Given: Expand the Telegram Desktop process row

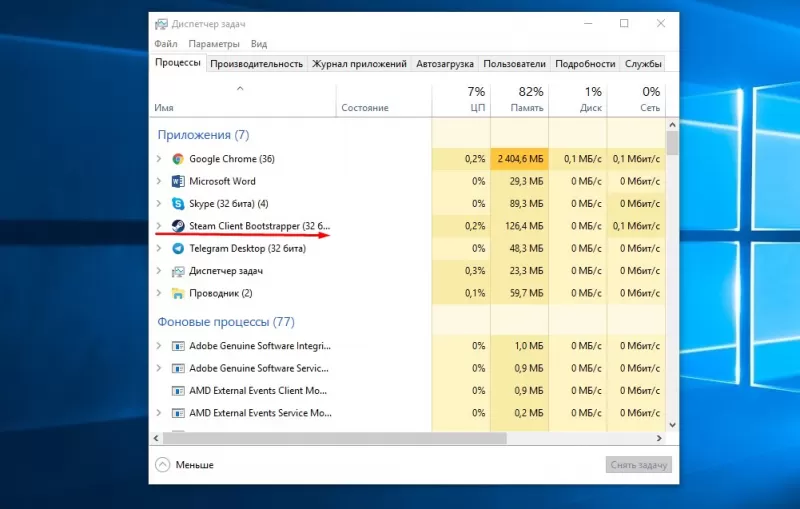Looking at the screenshot, I should point(159,248).
